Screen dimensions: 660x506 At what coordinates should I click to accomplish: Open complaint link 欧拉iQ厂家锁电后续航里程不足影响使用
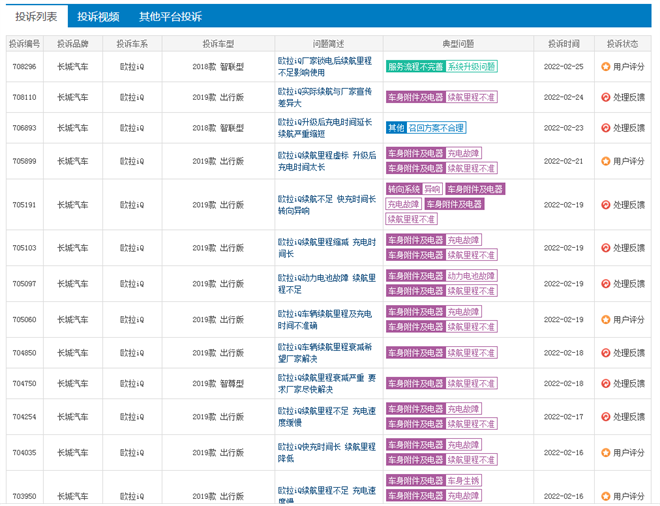click(x=325, y=67)
